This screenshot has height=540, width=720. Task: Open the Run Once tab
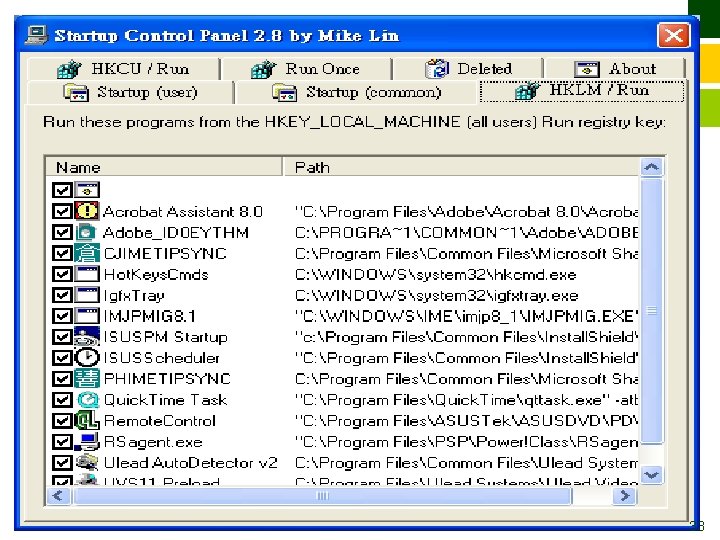[306, 69]
